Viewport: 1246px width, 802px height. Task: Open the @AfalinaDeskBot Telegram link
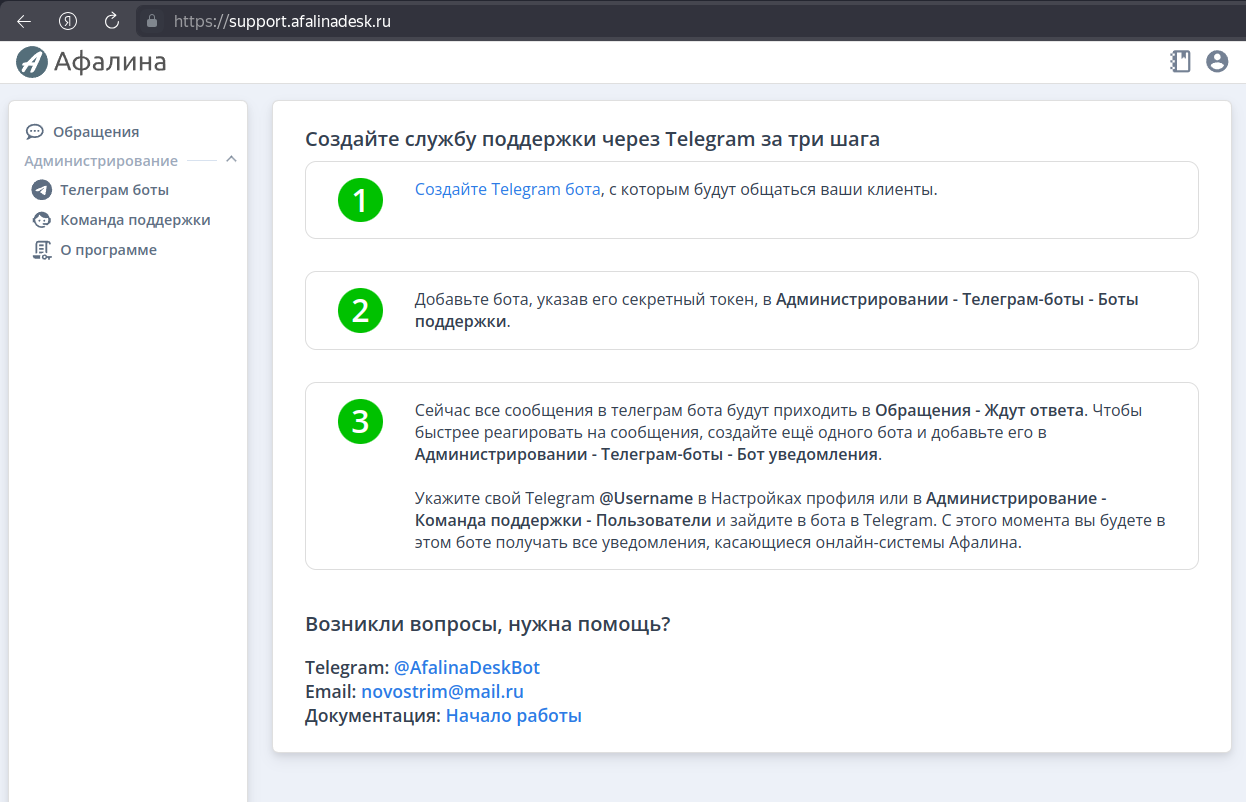pyautogui.click(x=467, y=667)
